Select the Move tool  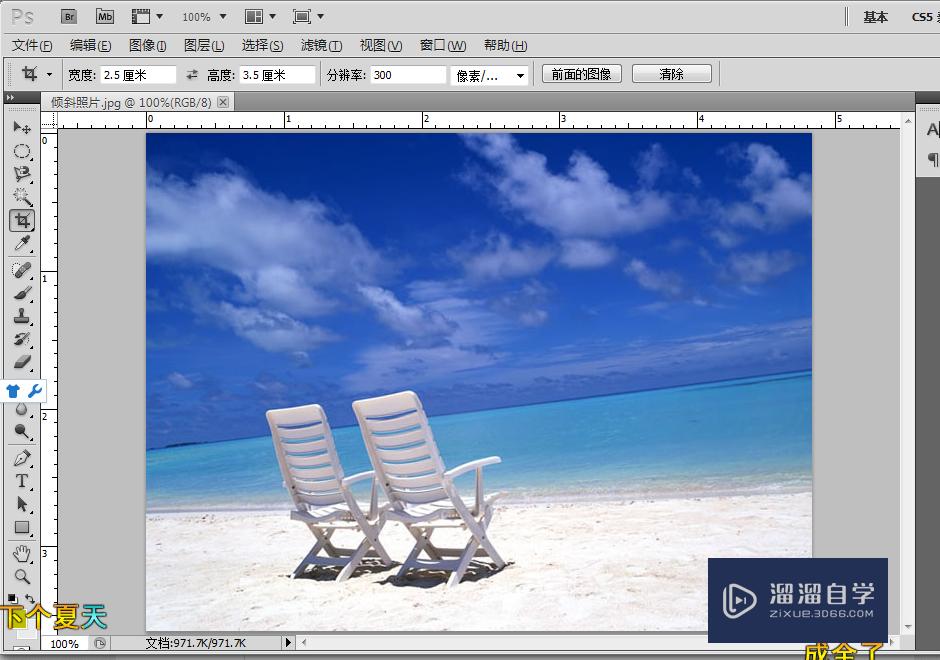coord(22,128)
